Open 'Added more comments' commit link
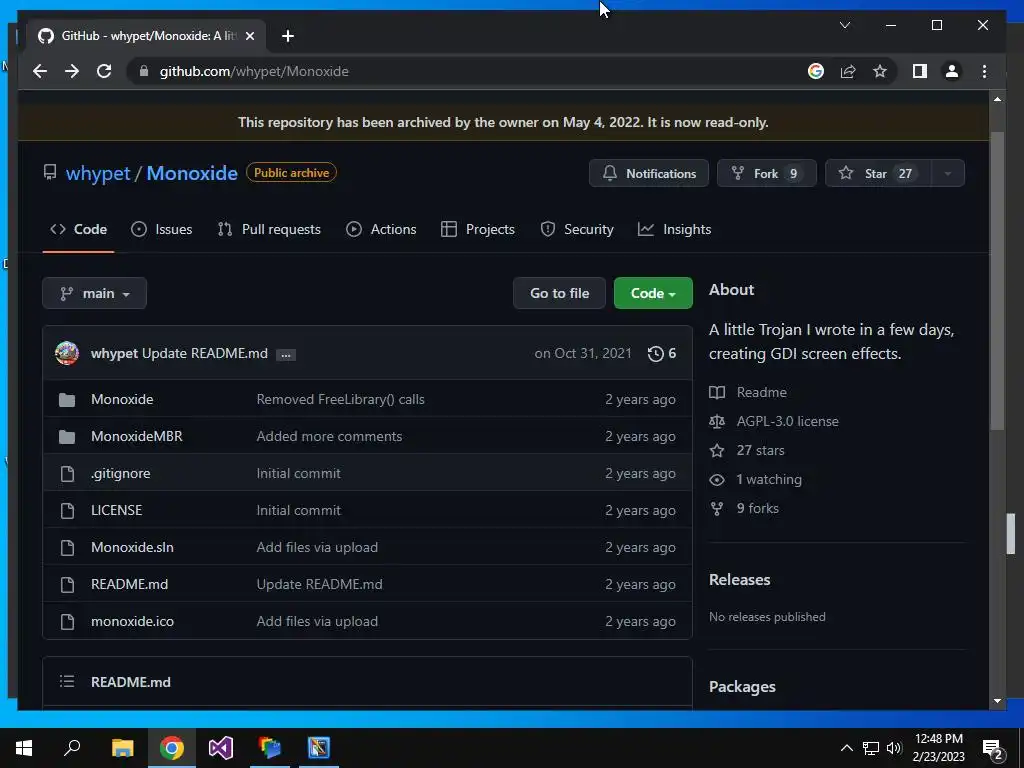The image size is (1024, 768). click(x=329, y=436)
